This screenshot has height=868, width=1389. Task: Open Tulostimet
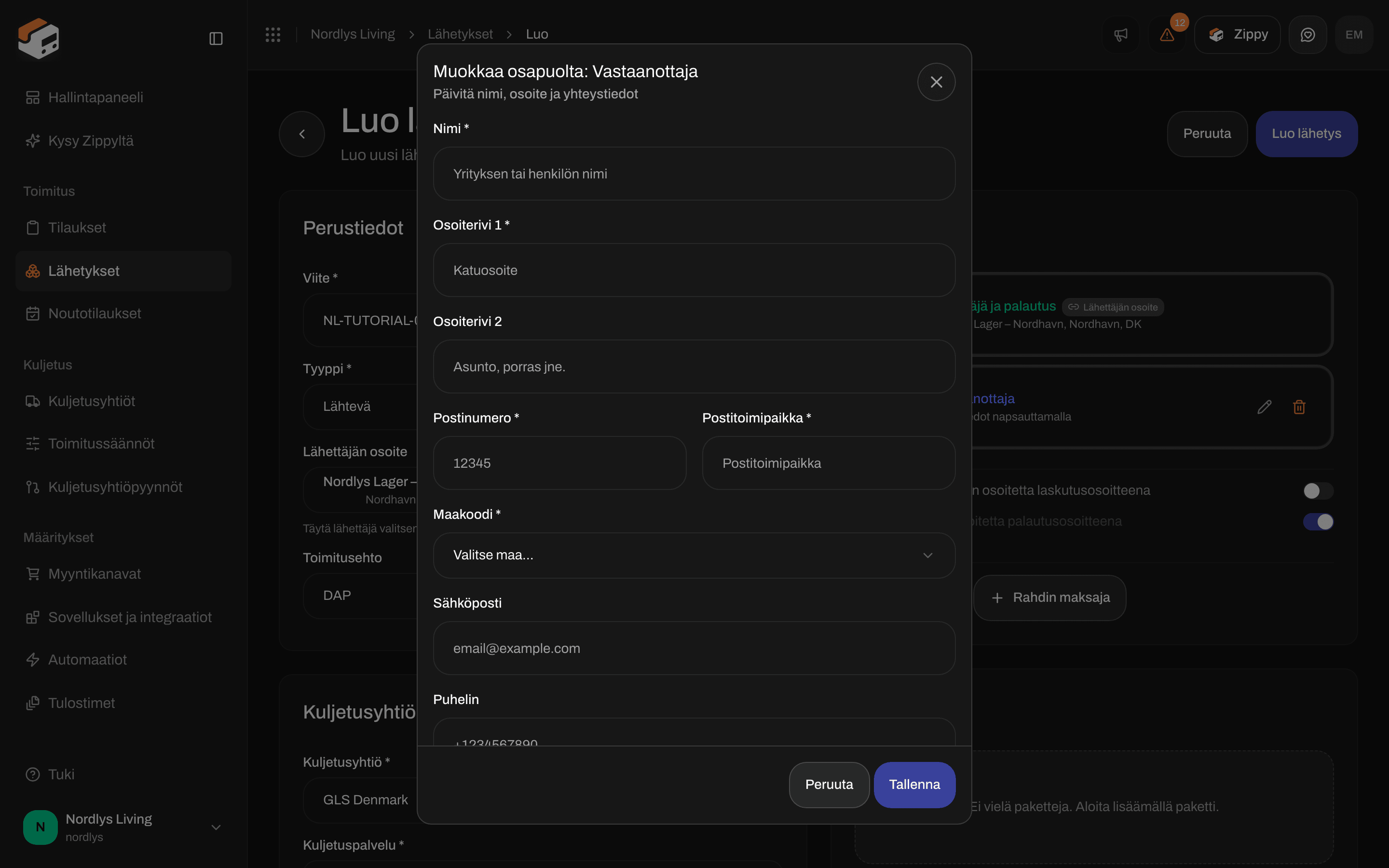point(123,703)
